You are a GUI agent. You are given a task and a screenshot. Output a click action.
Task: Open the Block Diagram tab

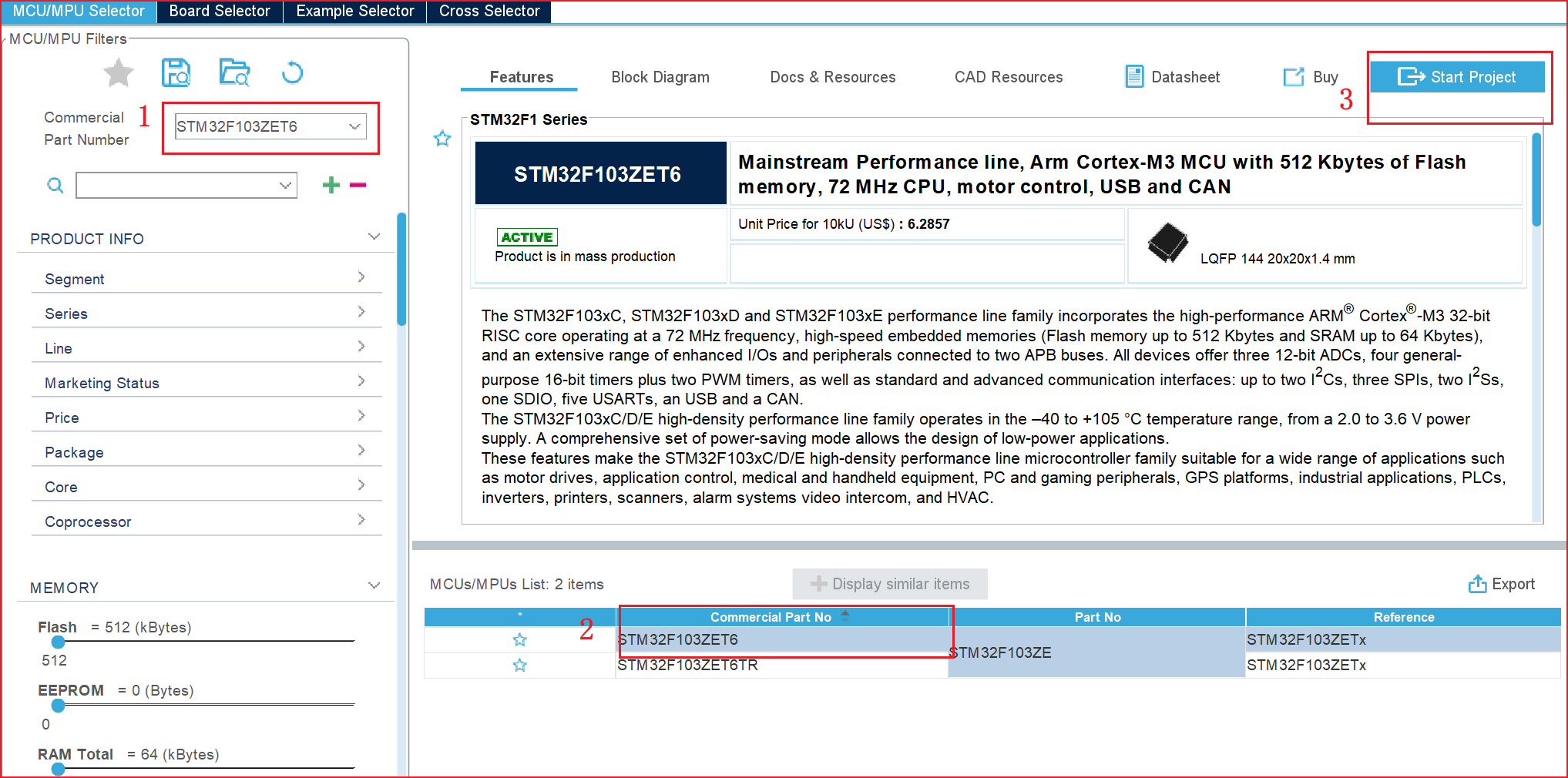[x=660, y=77]
